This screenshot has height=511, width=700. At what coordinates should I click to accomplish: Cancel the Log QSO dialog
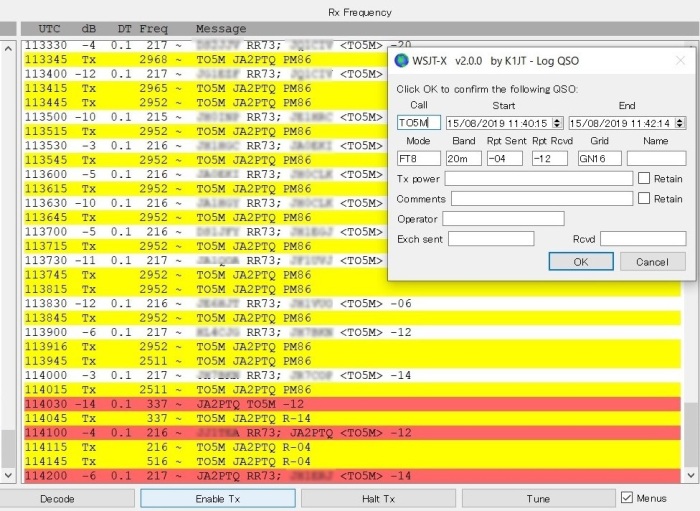tap(652, 262)
